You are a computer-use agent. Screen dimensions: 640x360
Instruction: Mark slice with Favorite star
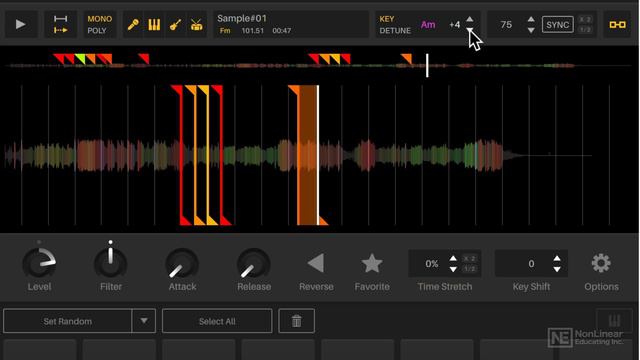372,263
